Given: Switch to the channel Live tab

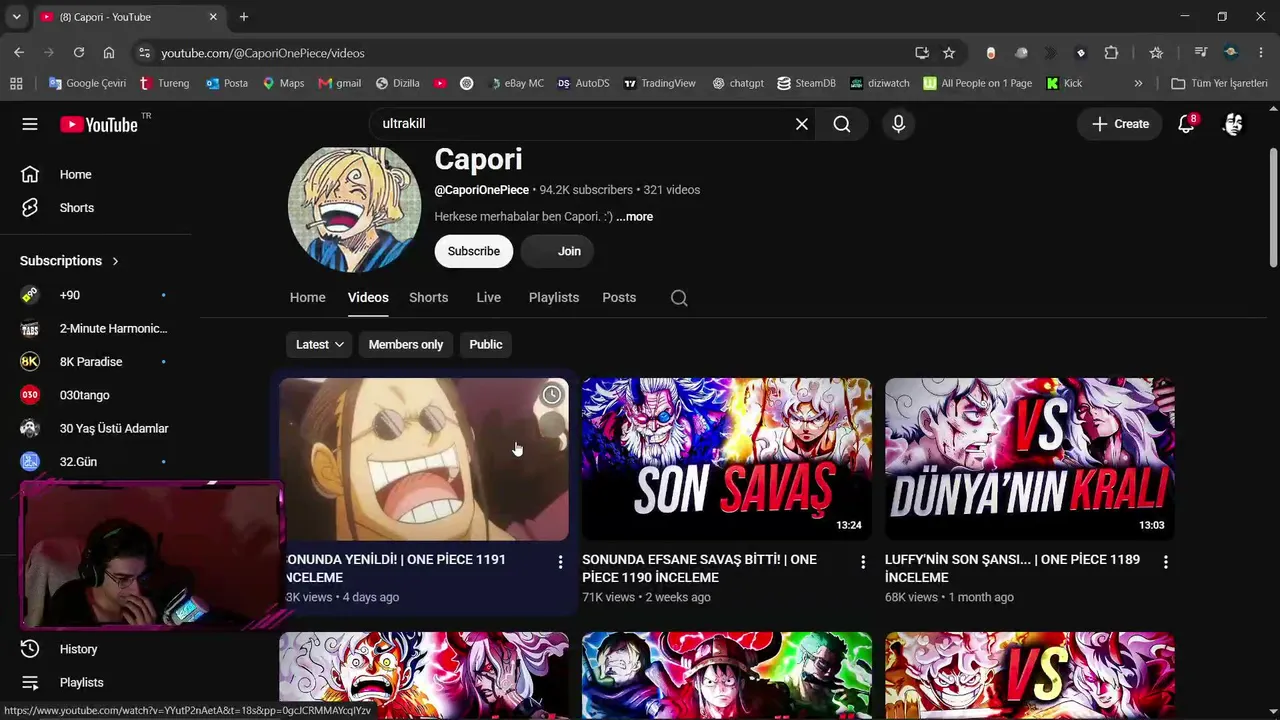Looking at the screenshot, I should (489, 298).
